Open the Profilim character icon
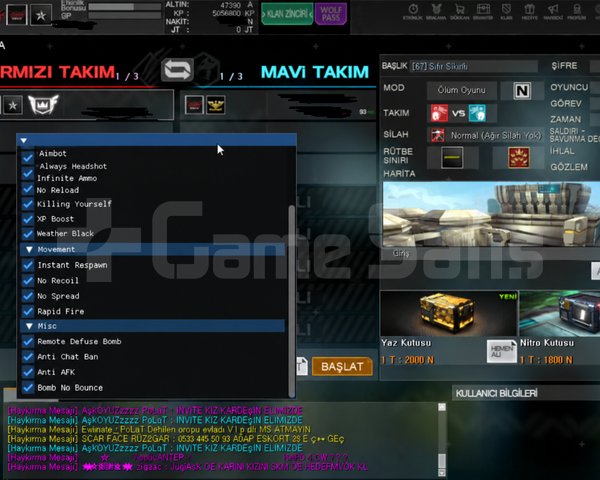 coord(577,11)
